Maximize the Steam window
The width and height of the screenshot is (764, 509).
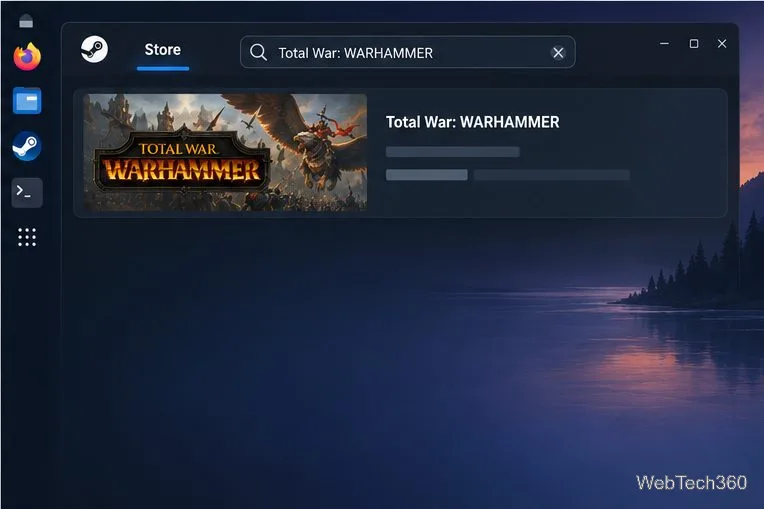pos(694,43)
